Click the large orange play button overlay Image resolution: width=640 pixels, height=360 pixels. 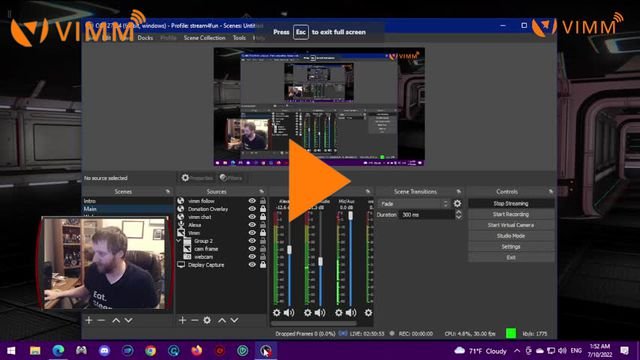click(319, 180)
